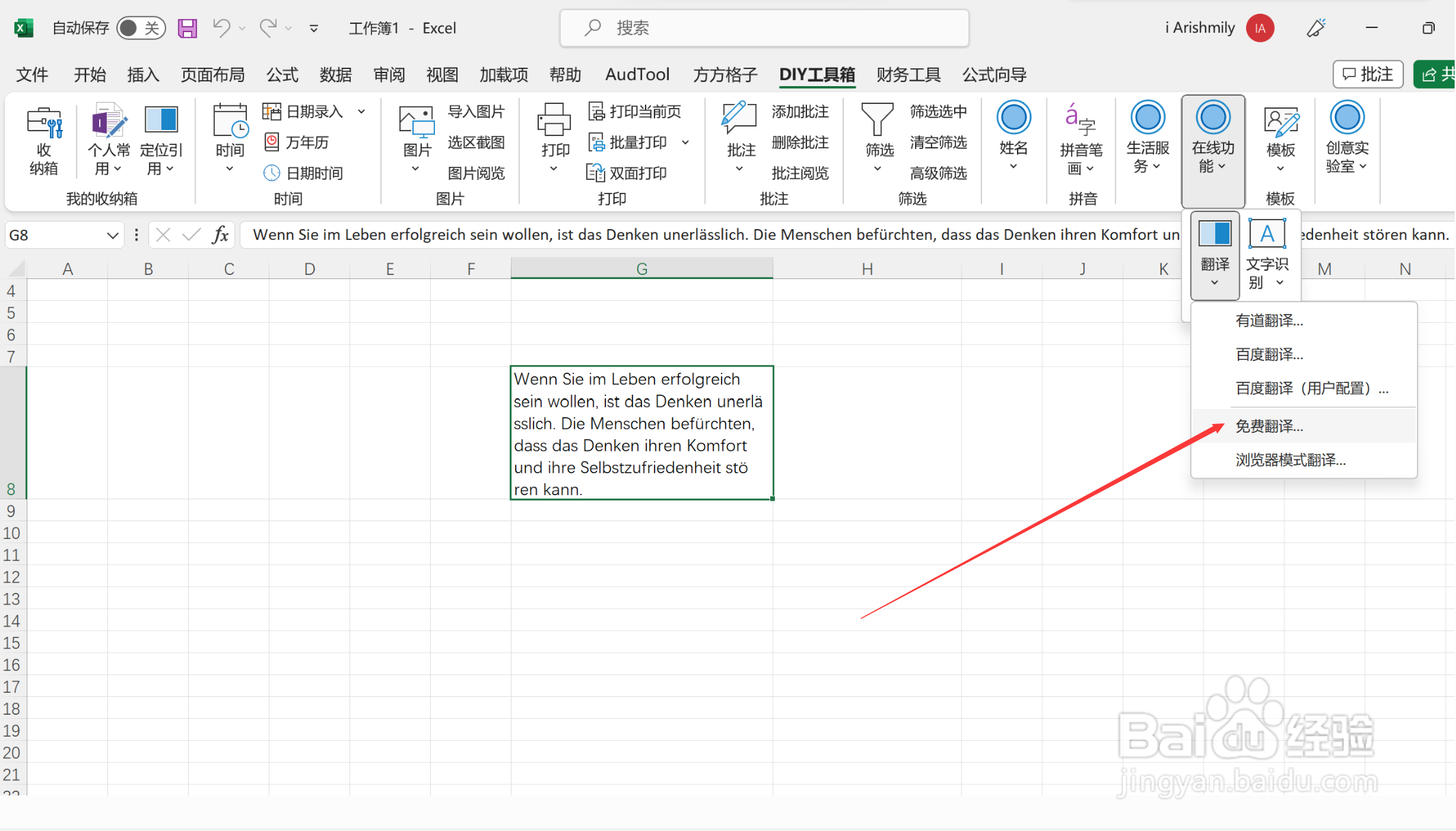Click the 高级筛选 advanced filter button

coord(938,173)
